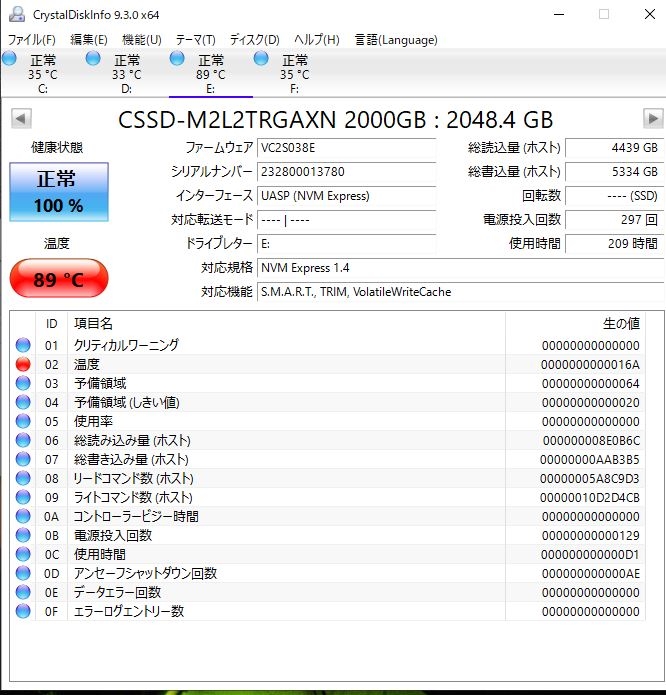The width and height of the screenshot is (666, 695).
Task: Click the status dot for エラーログエントリー数 row
Action: click(23, 611)
